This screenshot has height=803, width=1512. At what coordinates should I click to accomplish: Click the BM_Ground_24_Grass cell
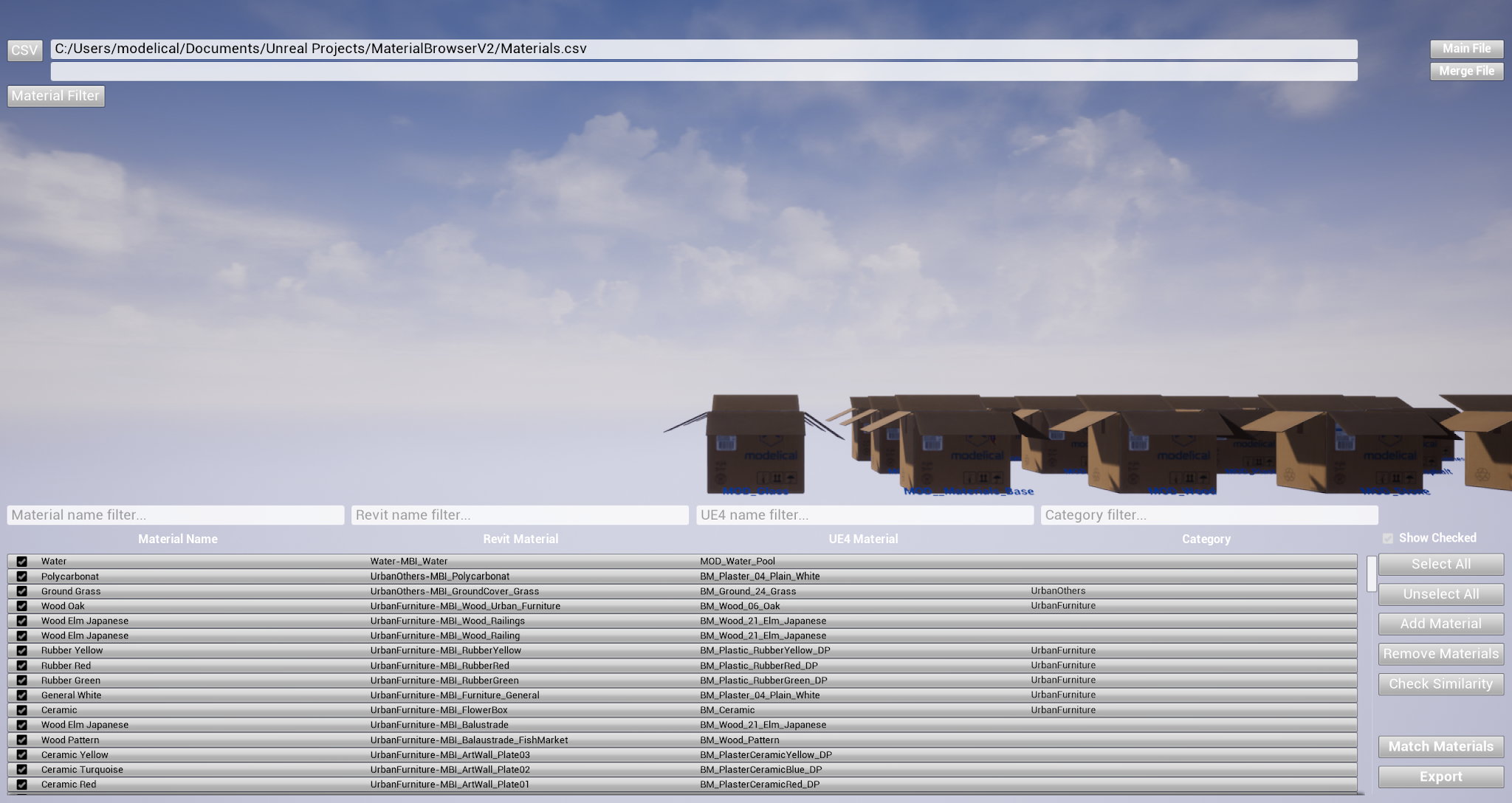748,591
